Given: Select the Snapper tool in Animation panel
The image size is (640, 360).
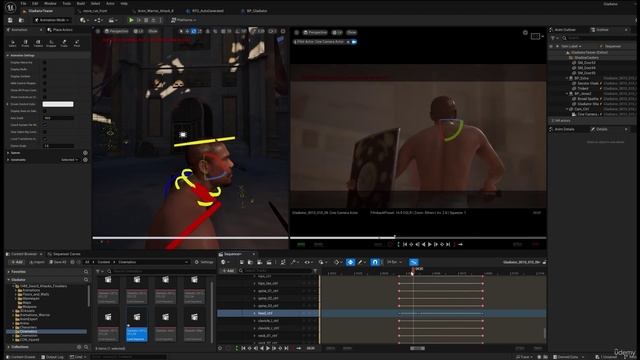Looking at the screenshot, I should pyautogui.click(x=51, y=43).
